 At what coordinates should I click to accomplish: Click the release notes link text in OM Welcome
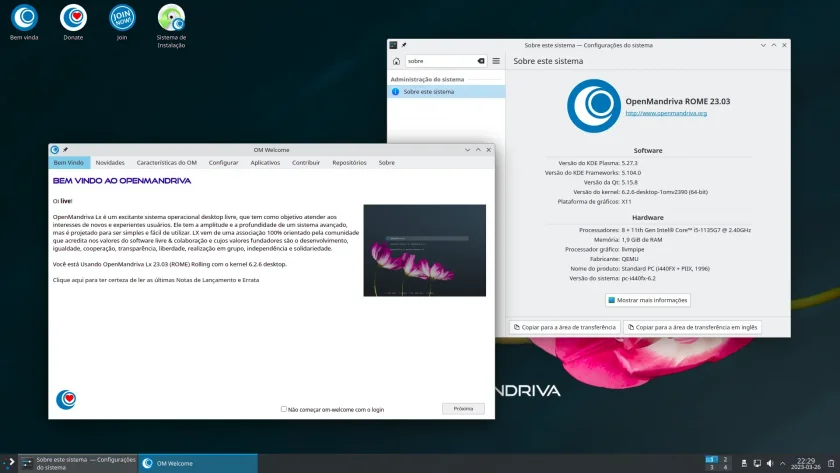[x=156, y=280]
